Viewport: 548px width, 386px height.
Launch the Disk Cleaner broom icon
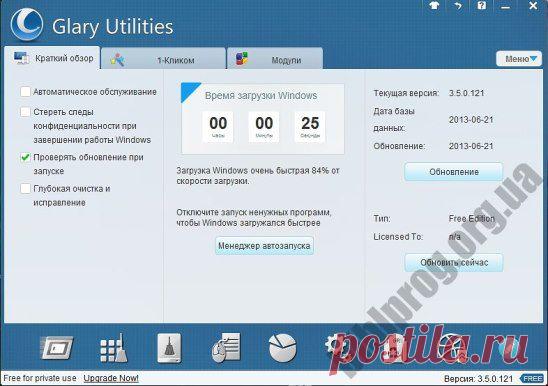(x=169, y=348)
